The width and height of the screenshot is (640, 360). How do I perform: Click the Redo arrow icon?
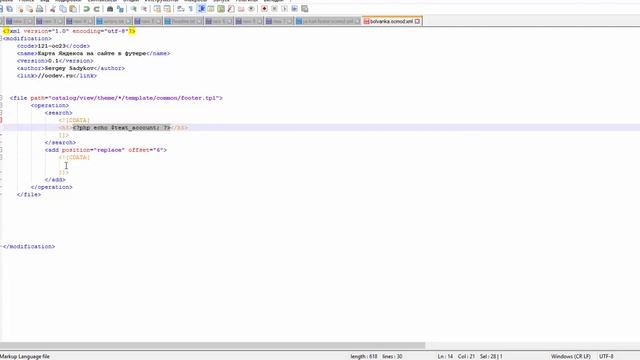tap(96, 9)
